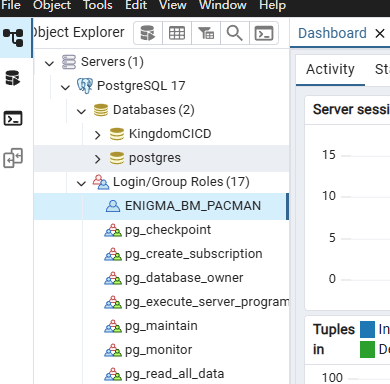Open the View menu
Image resolution: width=390 pixels, height=384 pixels.
coord(173,5)
